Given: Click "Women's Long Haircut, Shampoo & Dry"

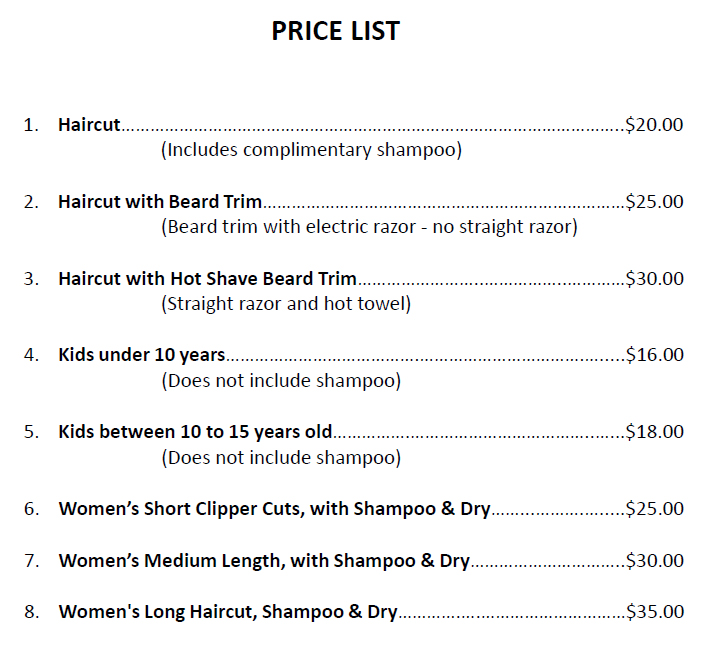Looking at the screenshot, I should tap(228, 611).
